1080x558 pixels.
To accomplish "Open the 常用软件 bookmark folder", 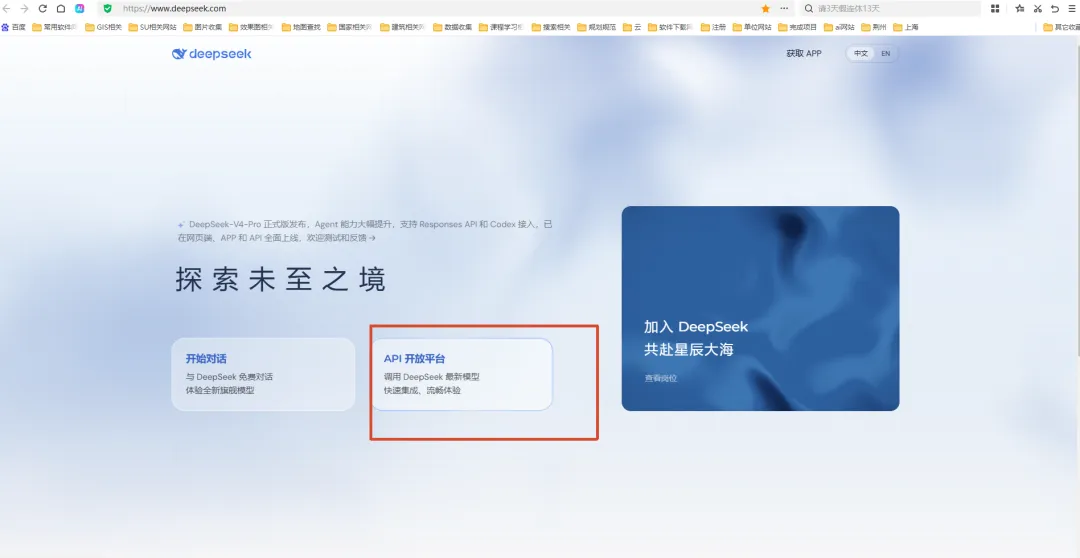I will tap(54, 28).
